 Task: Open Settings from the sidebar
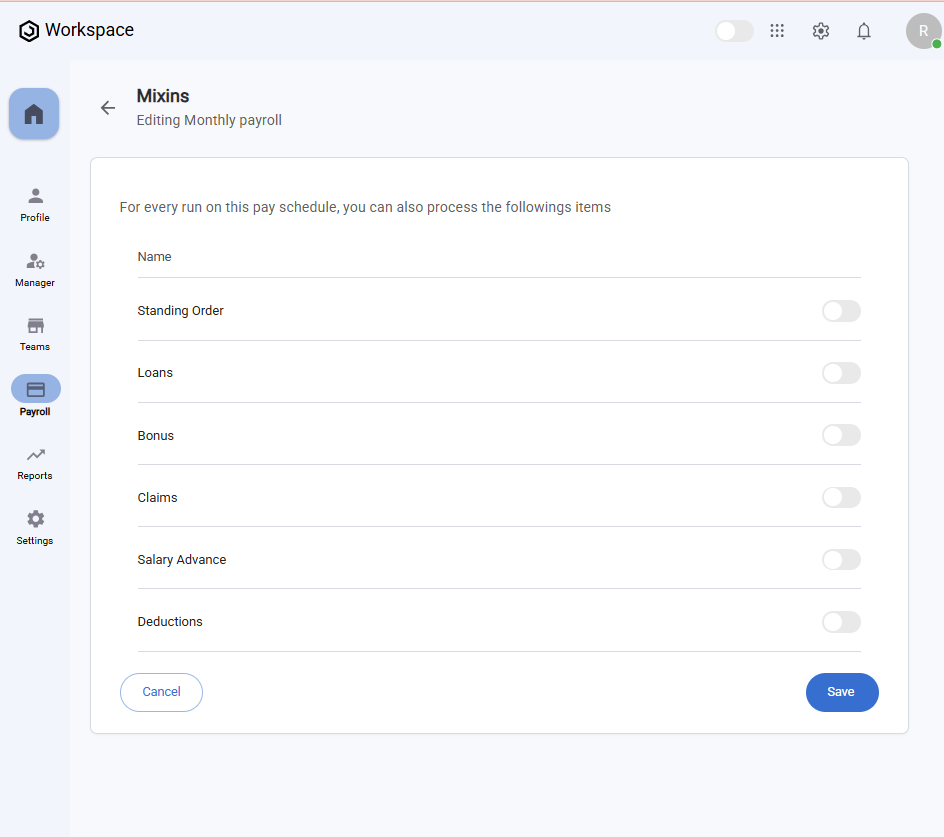35,527
